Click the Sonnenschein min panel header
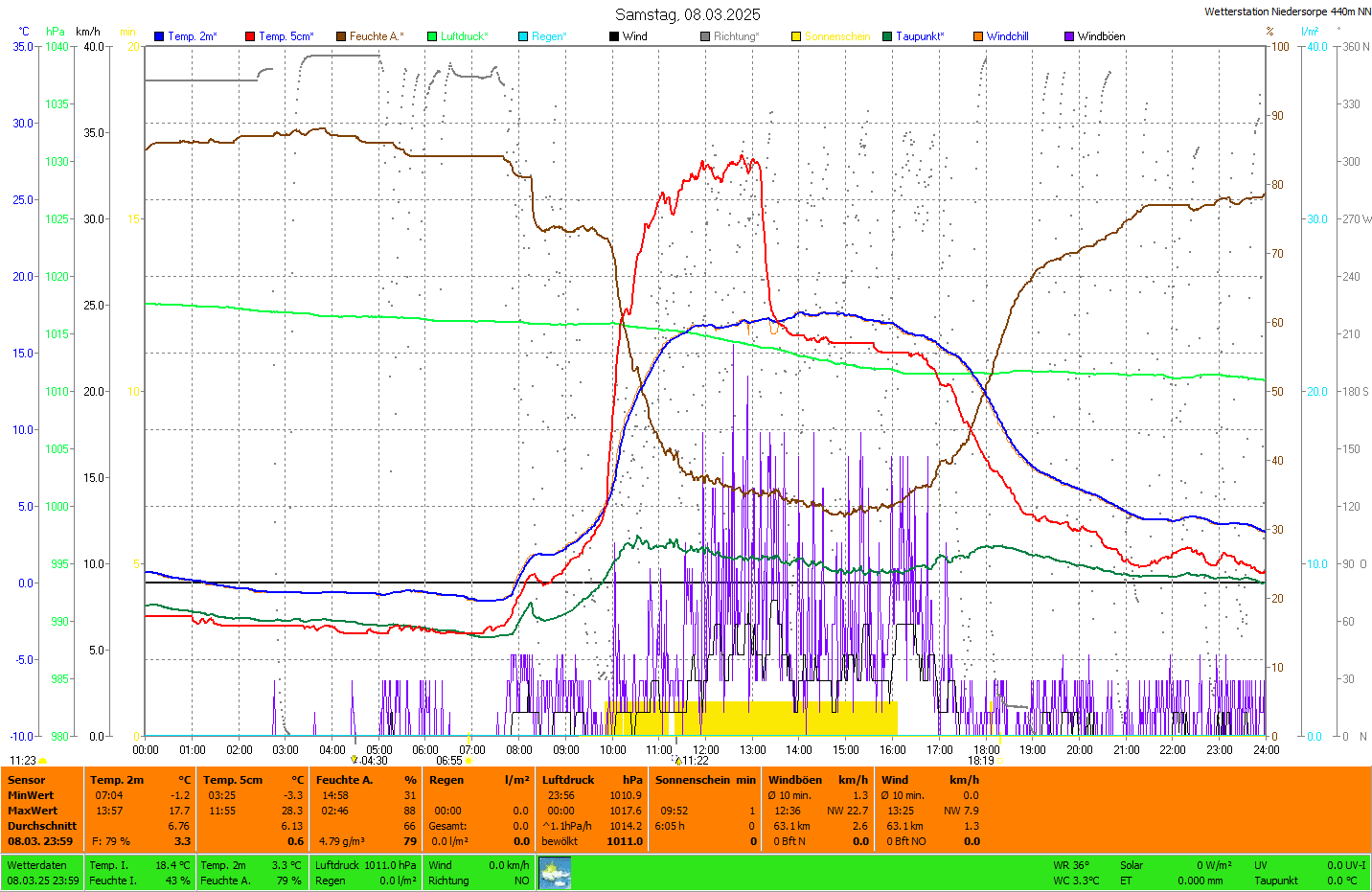 pos(705,780)
